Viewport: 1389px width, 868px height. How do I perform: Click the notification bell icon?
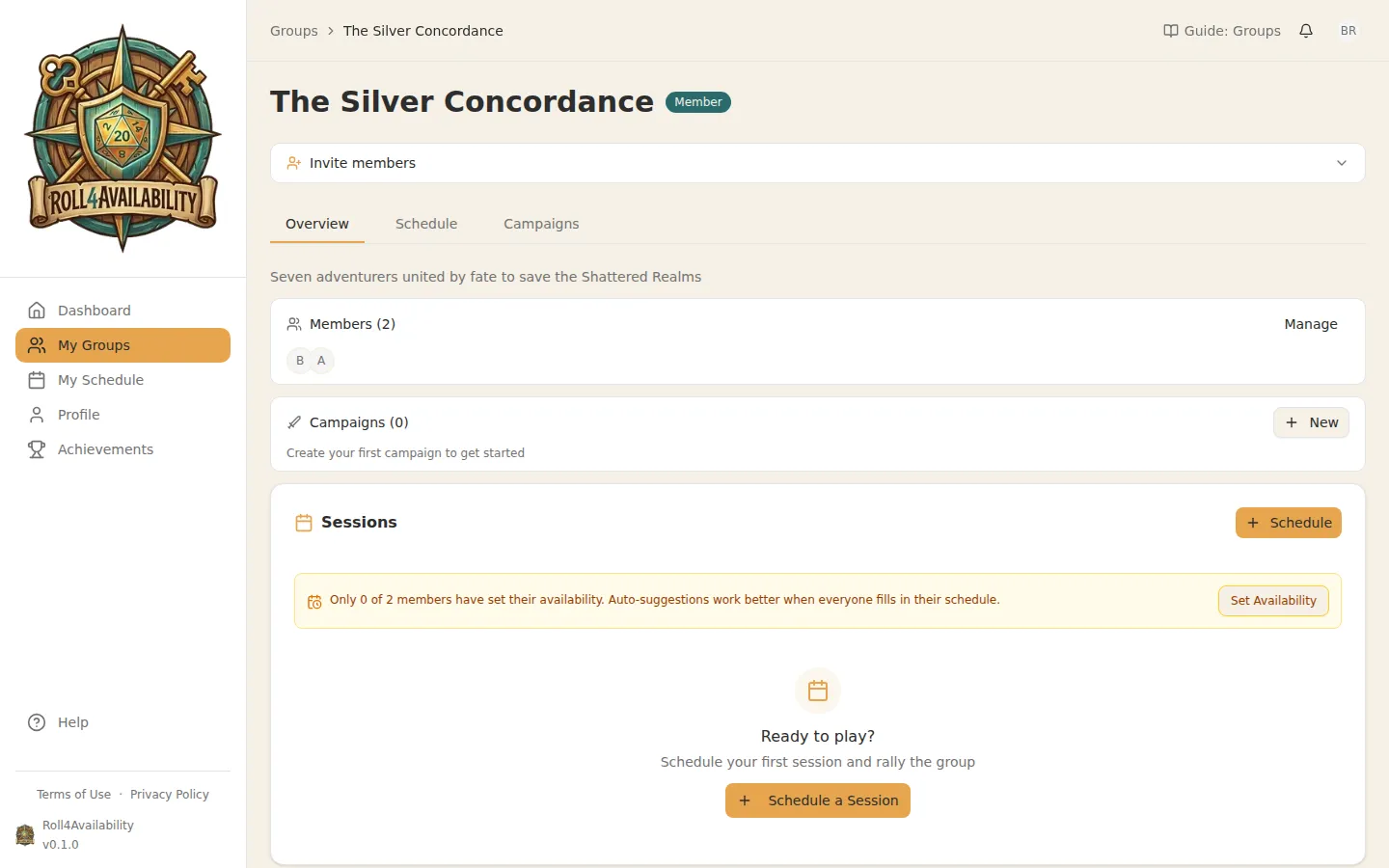[x=1306, y=31]
